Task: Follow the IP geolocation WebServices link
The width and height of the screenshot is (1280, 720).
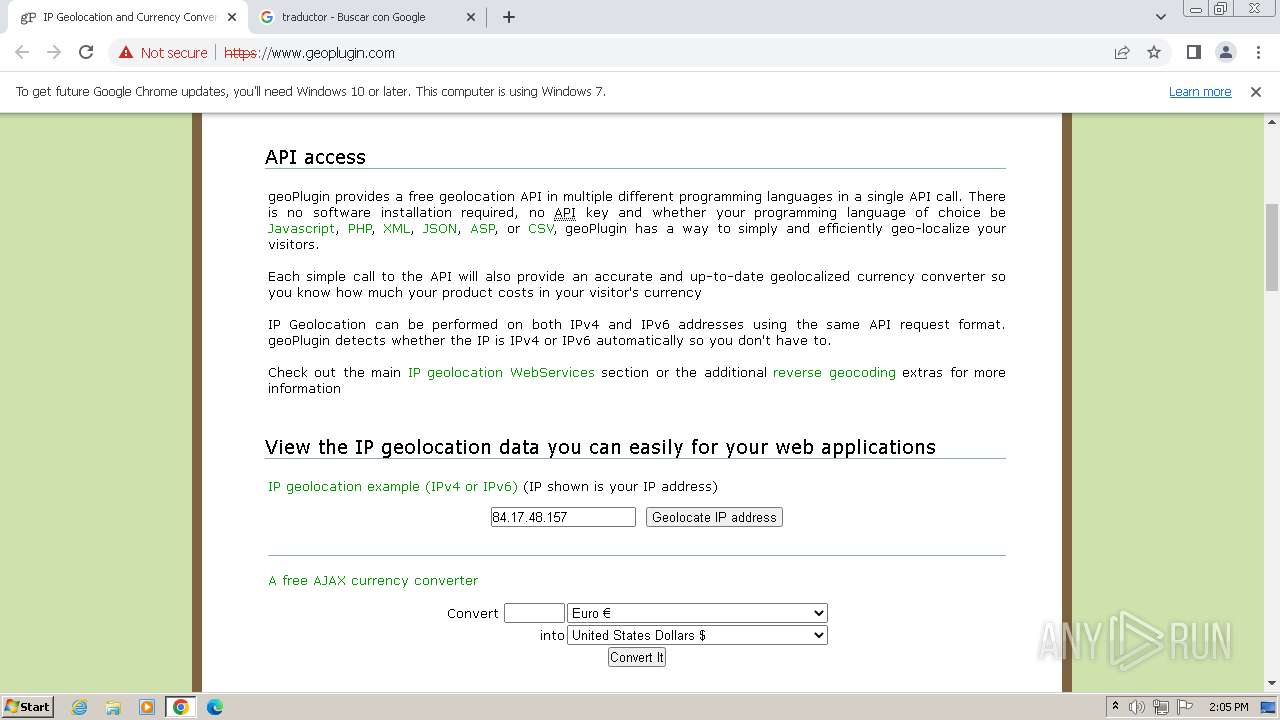Action: click(x=501, y=373)
